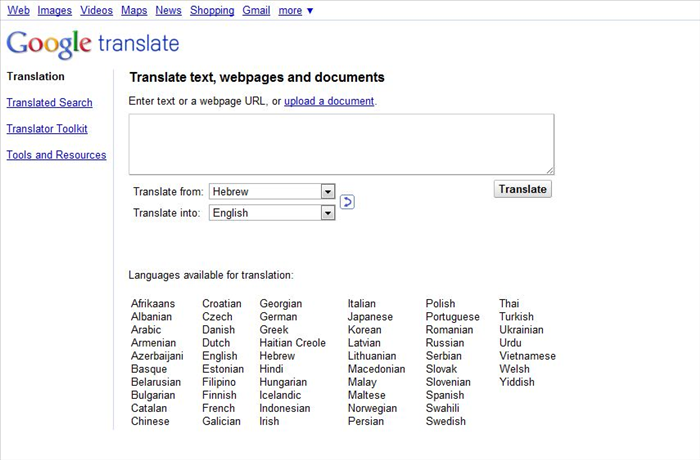Click Russian in the language list

[445, 343]
